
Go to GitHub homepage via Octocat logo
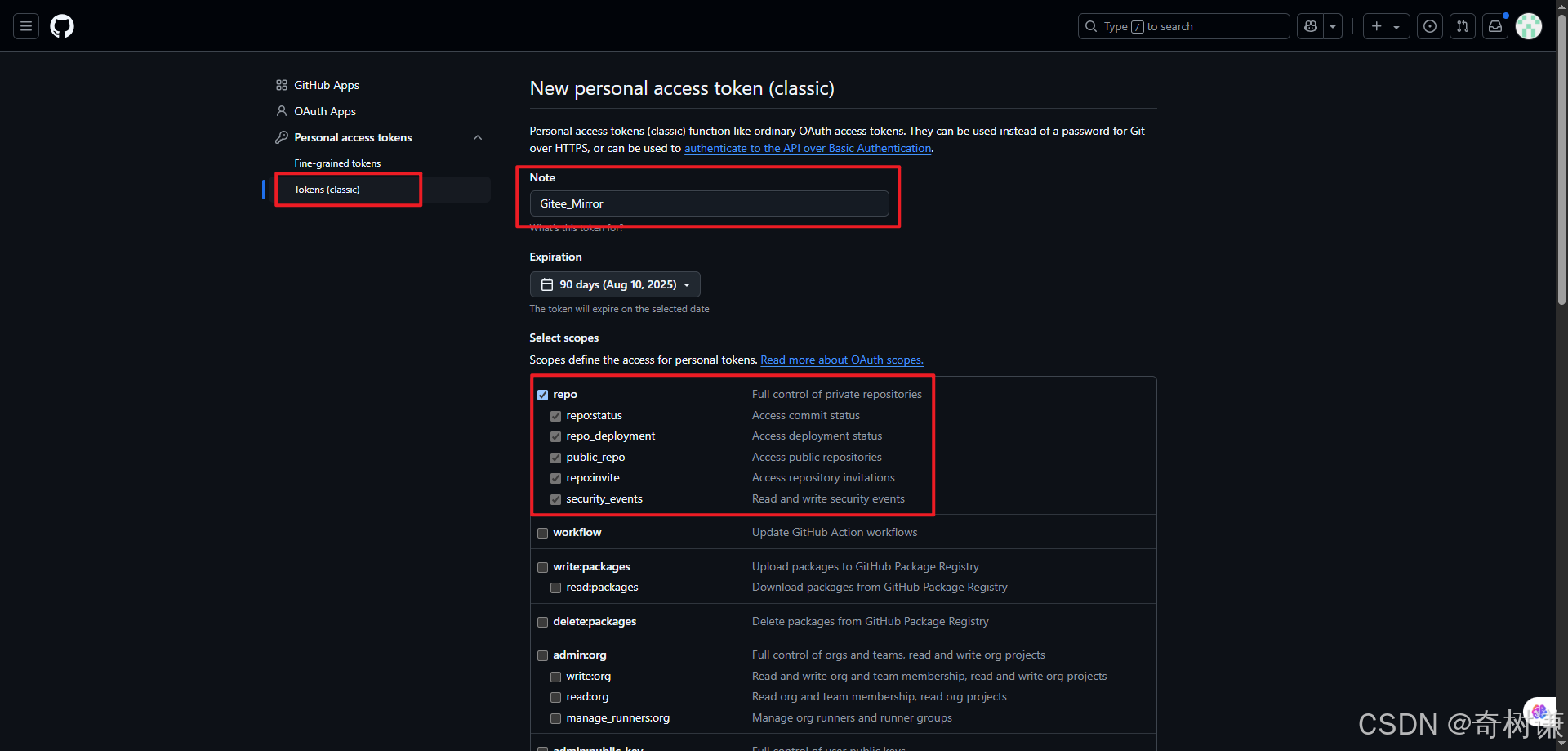click(x=62, y=26)
